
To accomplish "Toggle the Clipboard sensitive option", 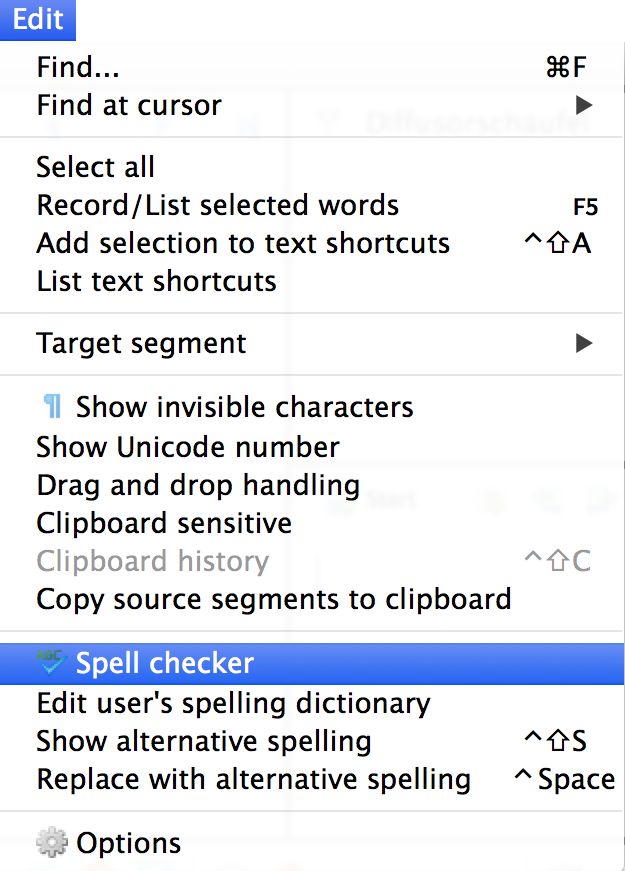I will click(164, 523).
